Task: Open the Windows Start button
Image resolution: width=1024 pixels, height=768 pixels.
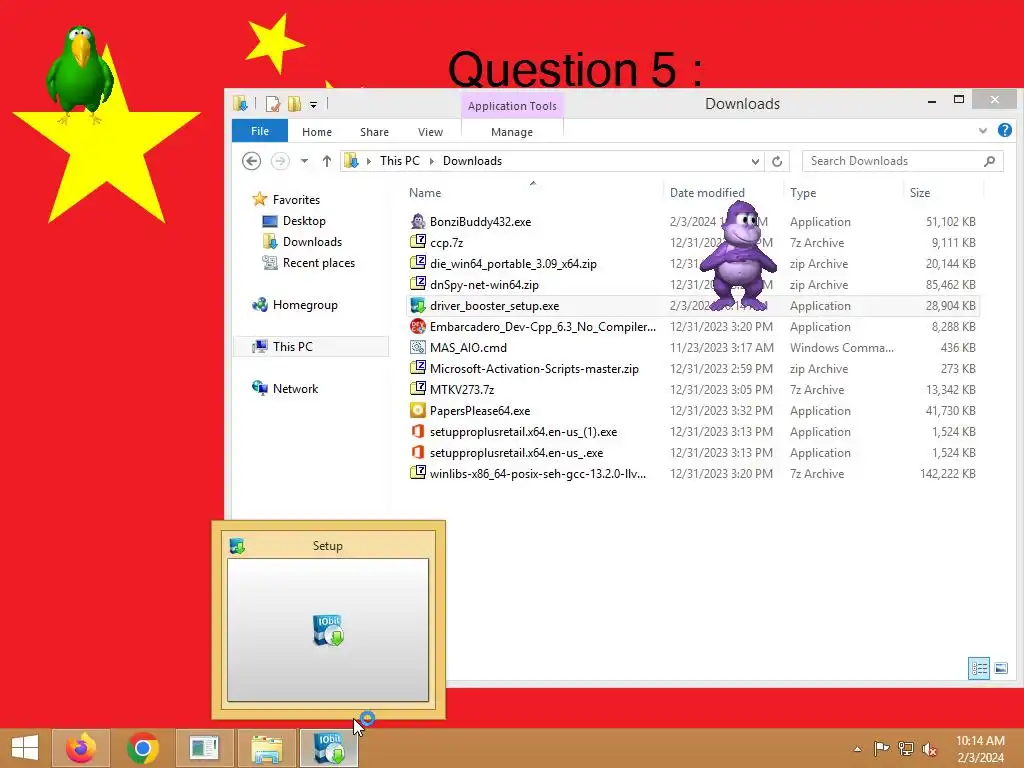Action: tap(24, 748)
